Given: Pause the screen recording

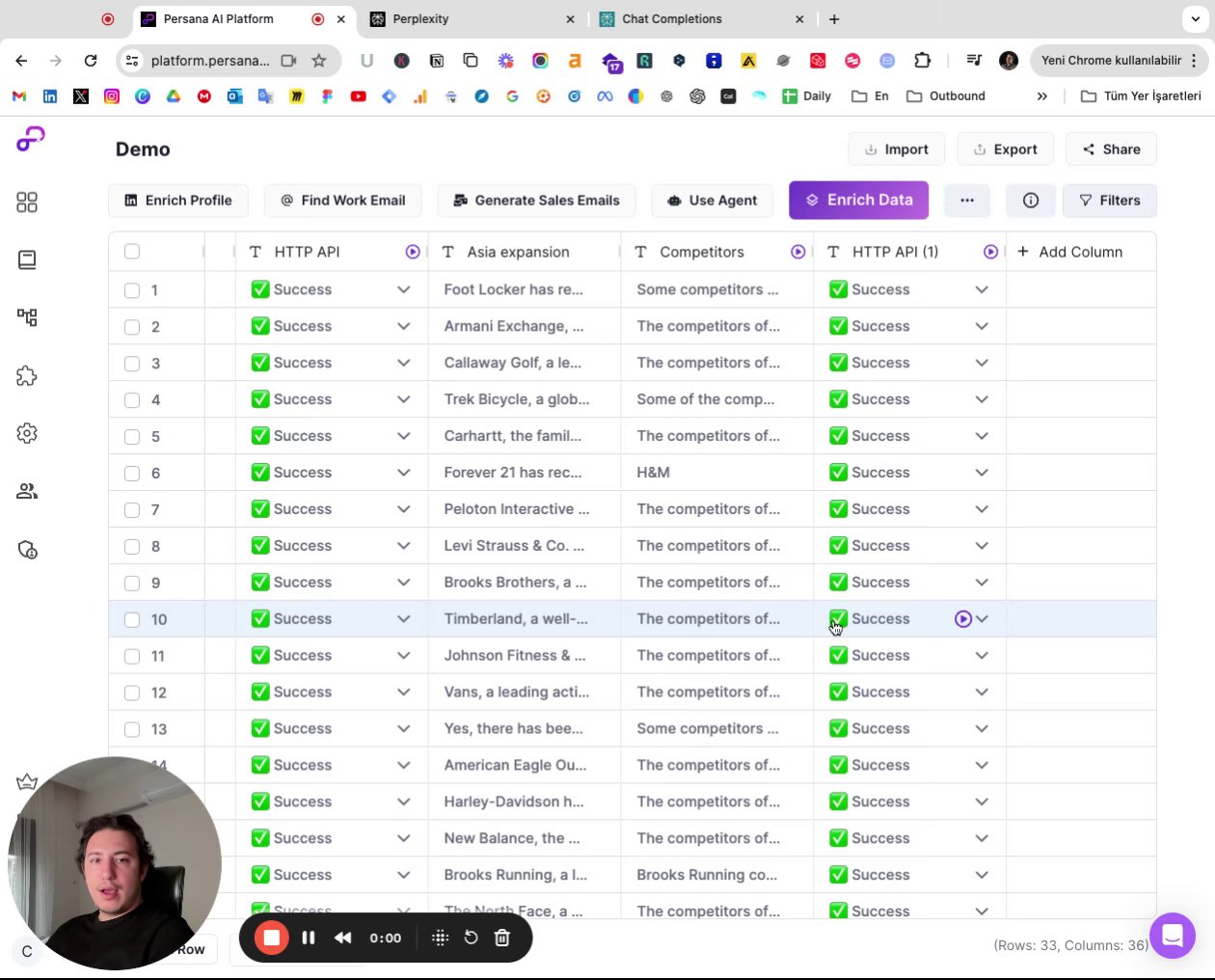Looking at the screenshot, I should [309, 938].
